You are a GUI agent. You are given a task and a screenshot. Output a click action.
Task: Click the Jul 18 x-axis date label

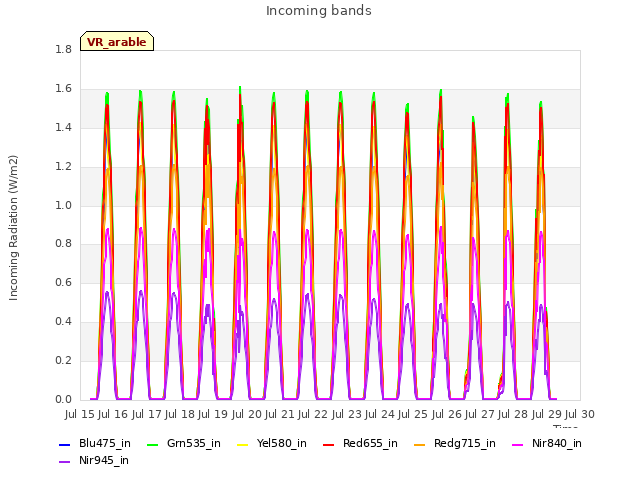(180, 414)
